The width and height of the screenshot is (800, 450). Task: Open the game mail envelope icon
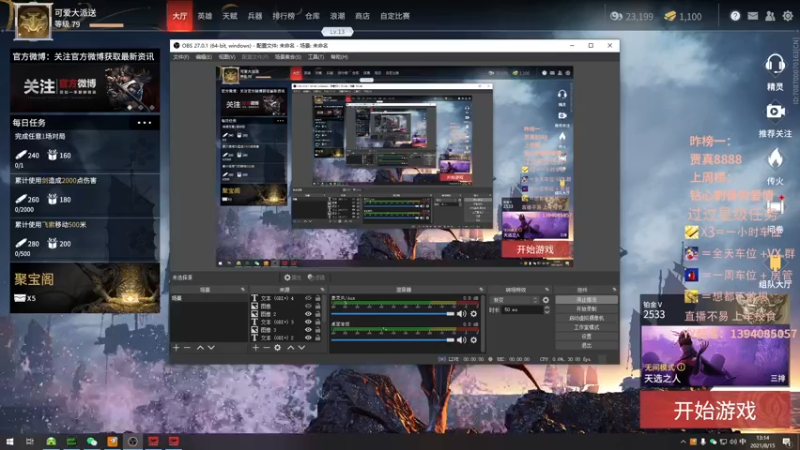pyautogui.click(x=753, y=16)
